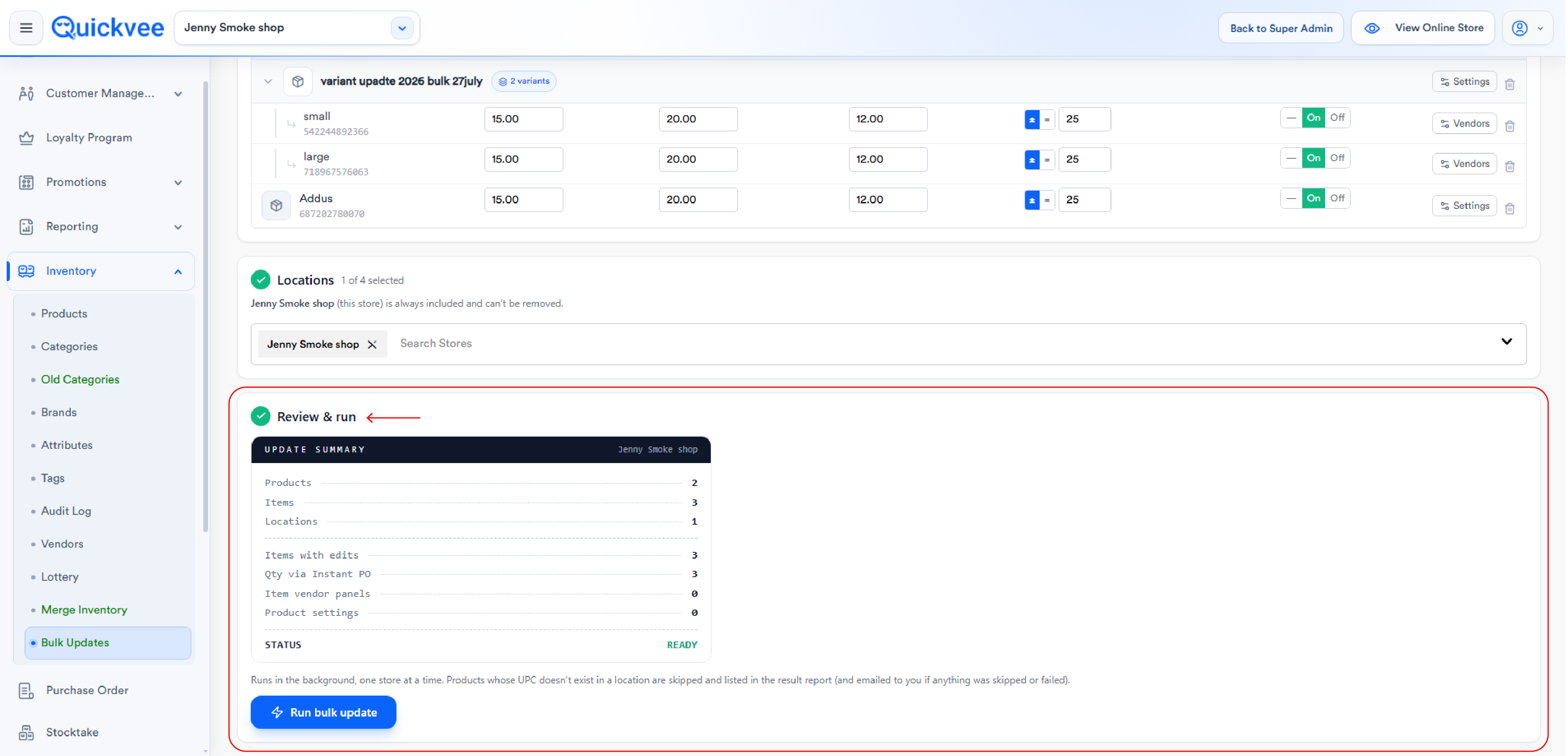Collapse the variant upadte 2026 bulk row
The image size is (1568, 756).
click(268, 81)
